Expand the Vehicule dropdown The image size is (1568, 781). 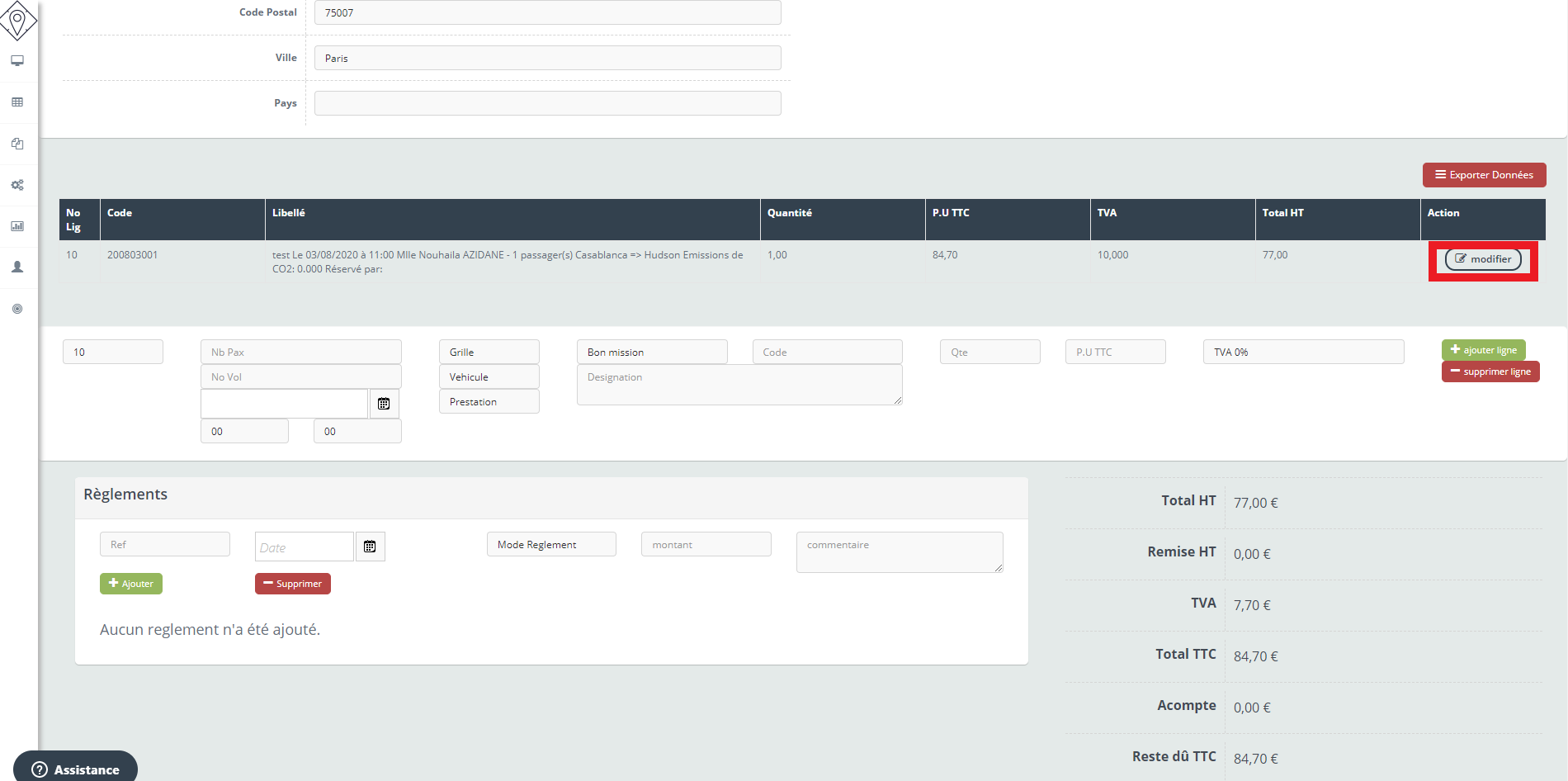pyautogui.click(x=489, y=376)
